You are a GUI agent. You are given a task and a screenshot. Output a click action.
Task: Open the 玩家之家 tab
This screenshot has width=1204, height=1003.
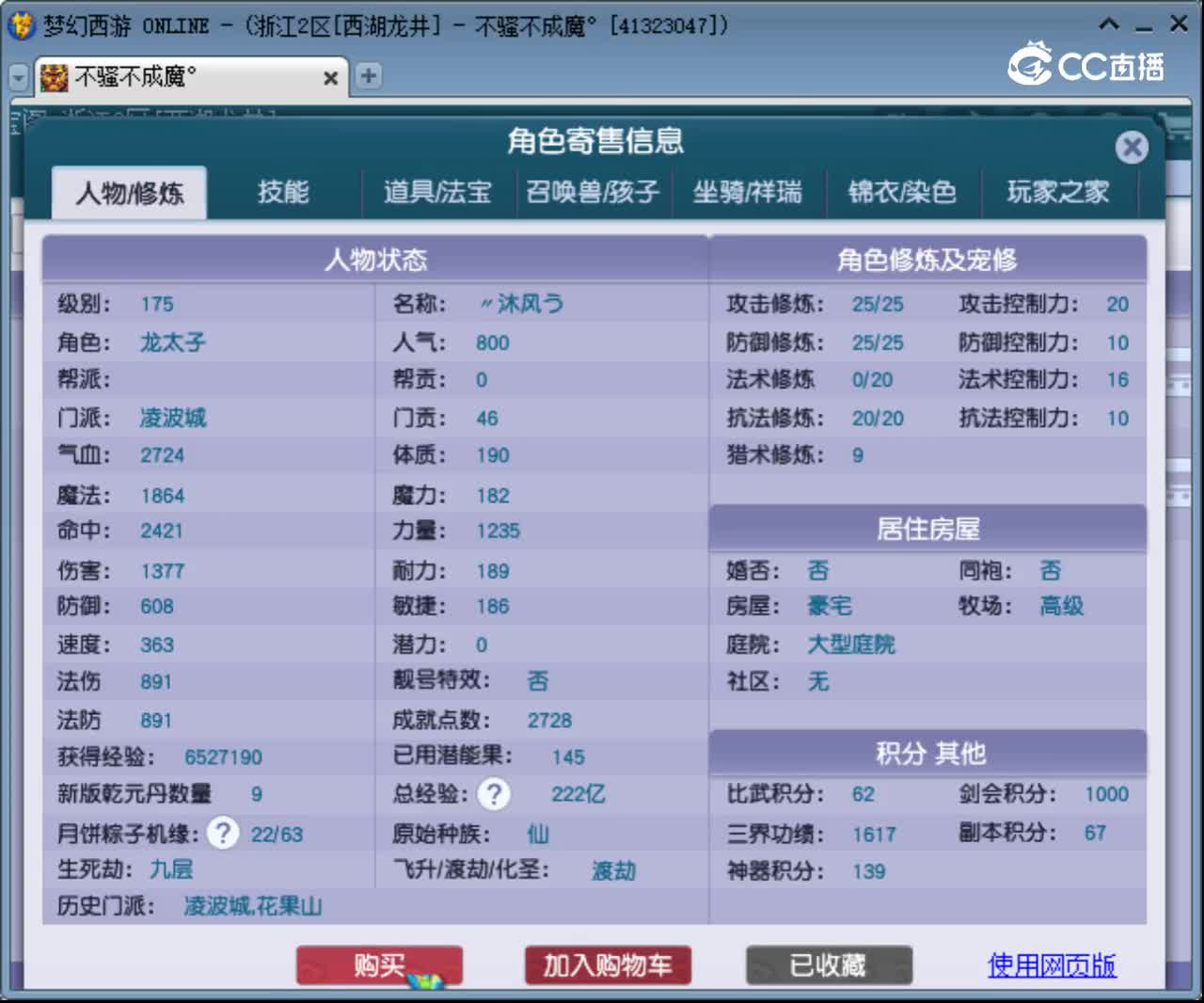(1058, 192)
